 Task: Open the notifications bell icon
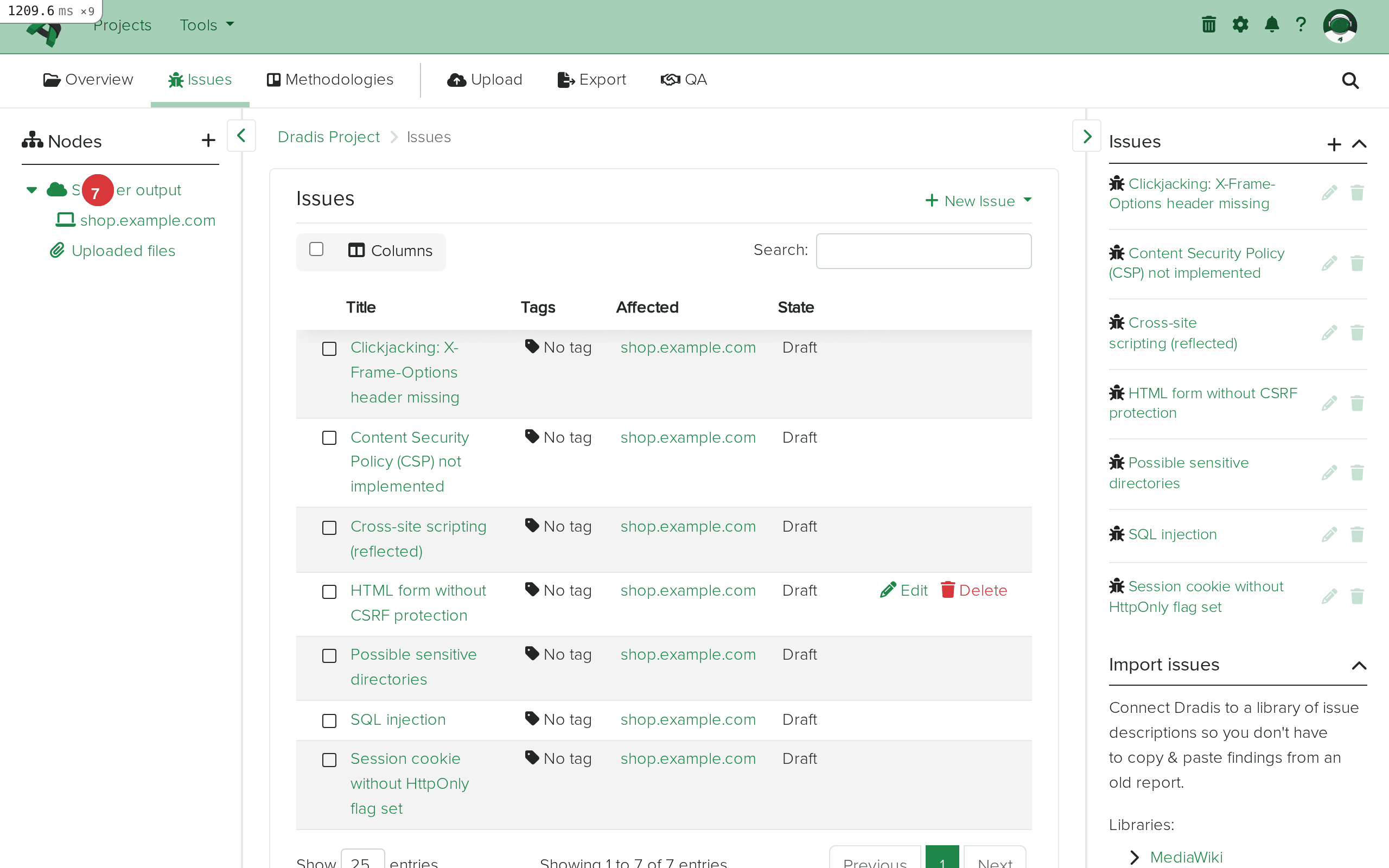[1271, 24]
